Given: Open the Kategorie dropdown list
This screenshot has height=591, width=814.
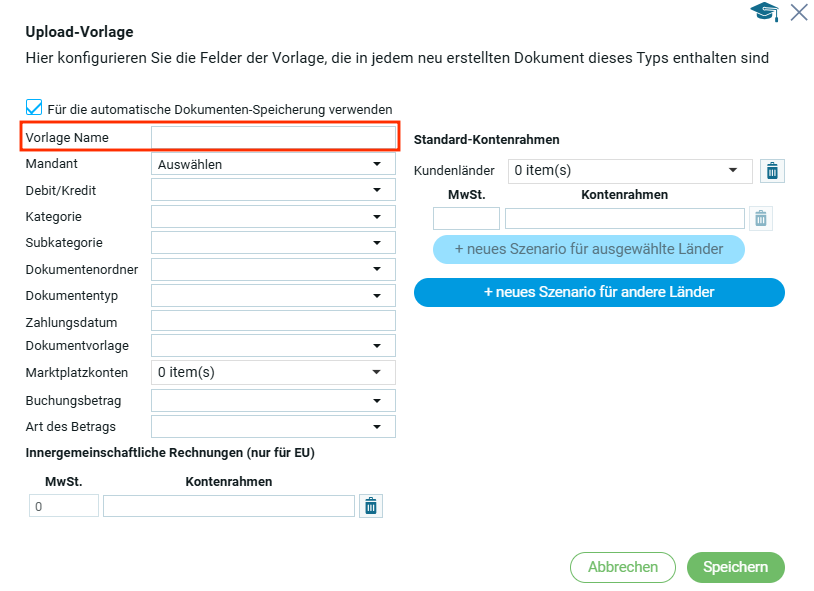Looking at the screenshot, I should [x=273, y=216].
